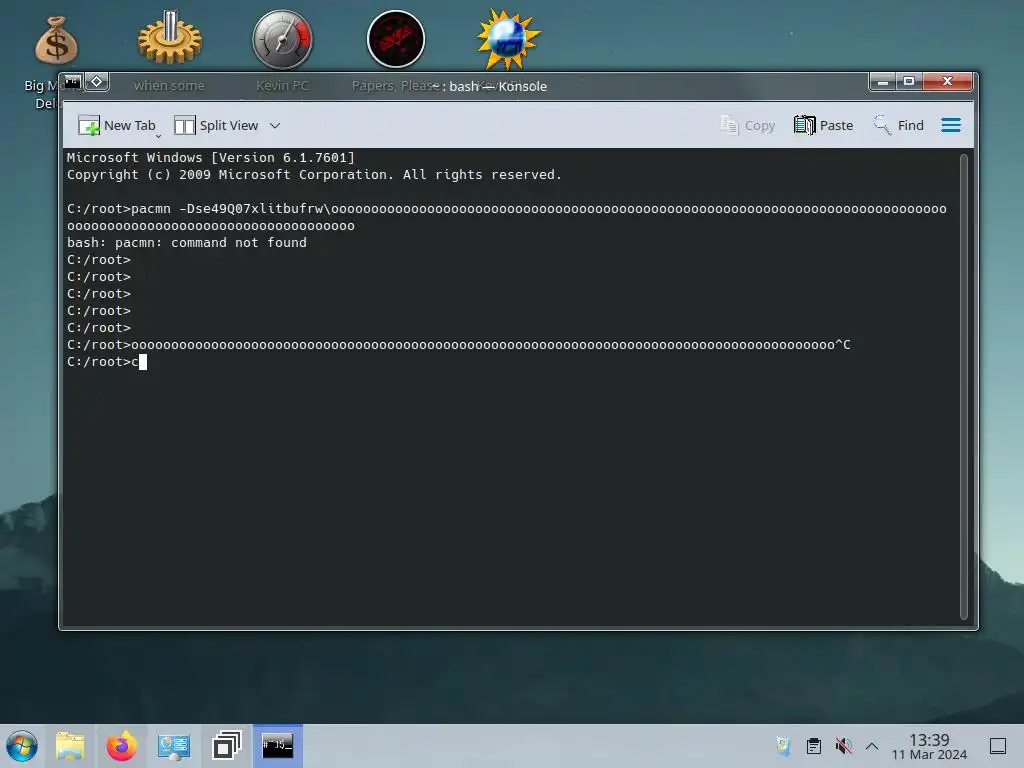Open the sun globe desktop icon

point(508,40)
